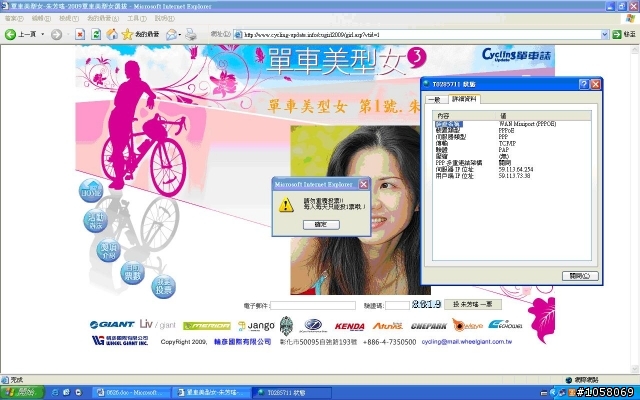Viewport: 640px width, 400px height.
Task: Click the 值 column header in details list
Action: [x=543, y=116]
